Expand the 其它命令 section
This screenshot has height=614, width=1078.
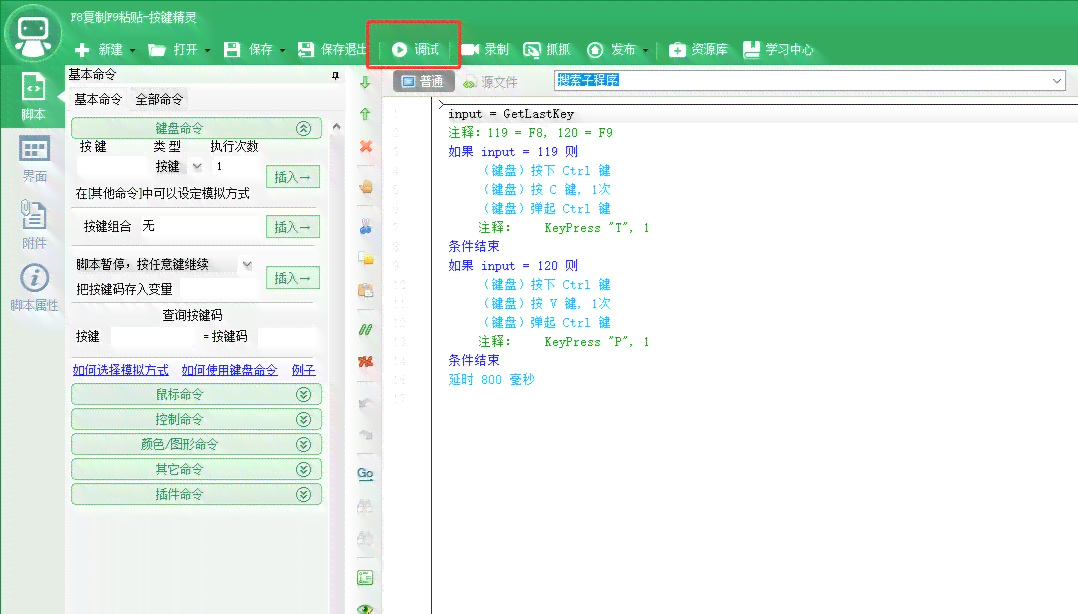[196, 470]
